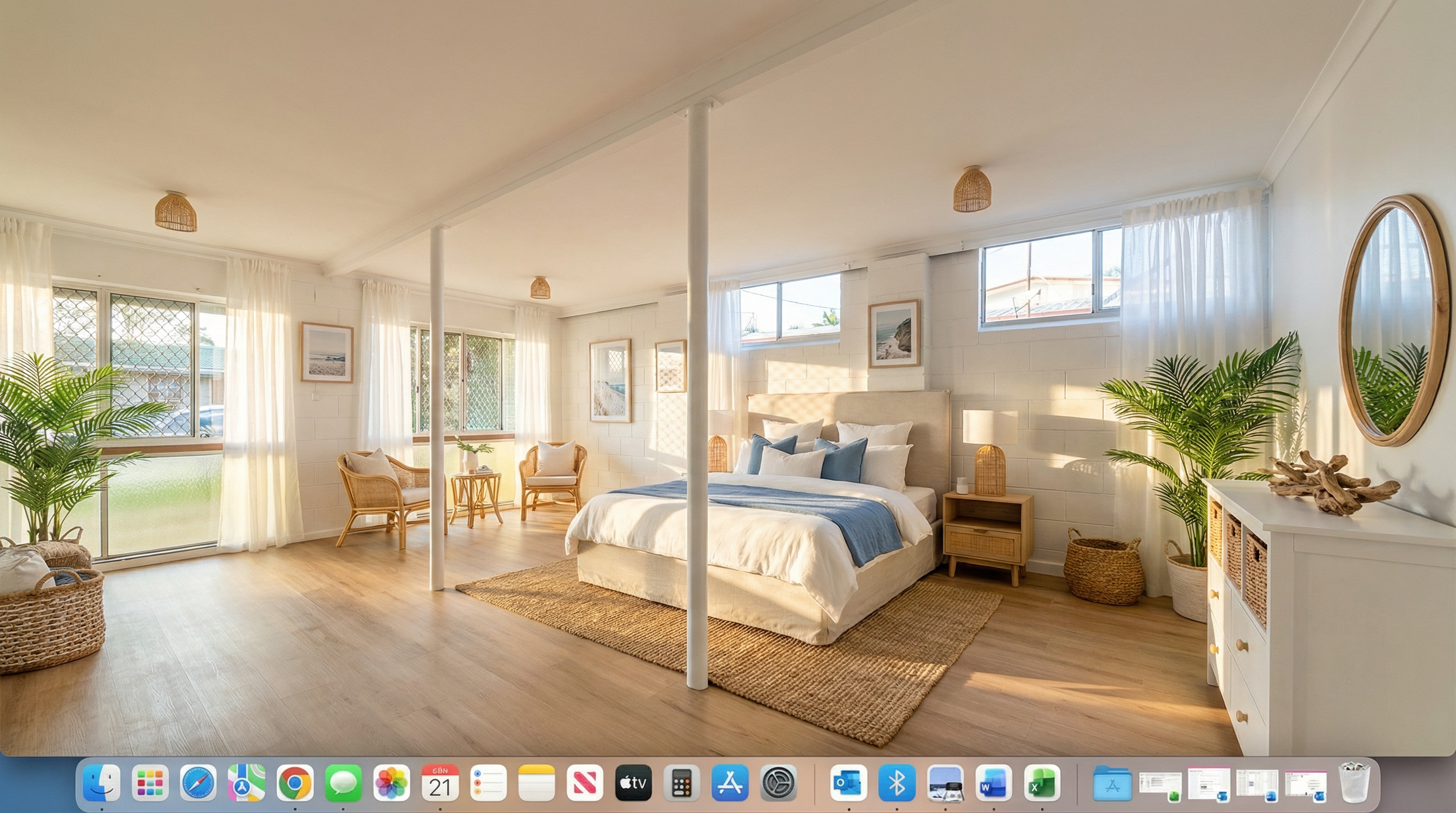Image resolution: width=1456 pixels, height=813 pixels.
Task: Open Finder from the Dock
Action: point(102,783)
